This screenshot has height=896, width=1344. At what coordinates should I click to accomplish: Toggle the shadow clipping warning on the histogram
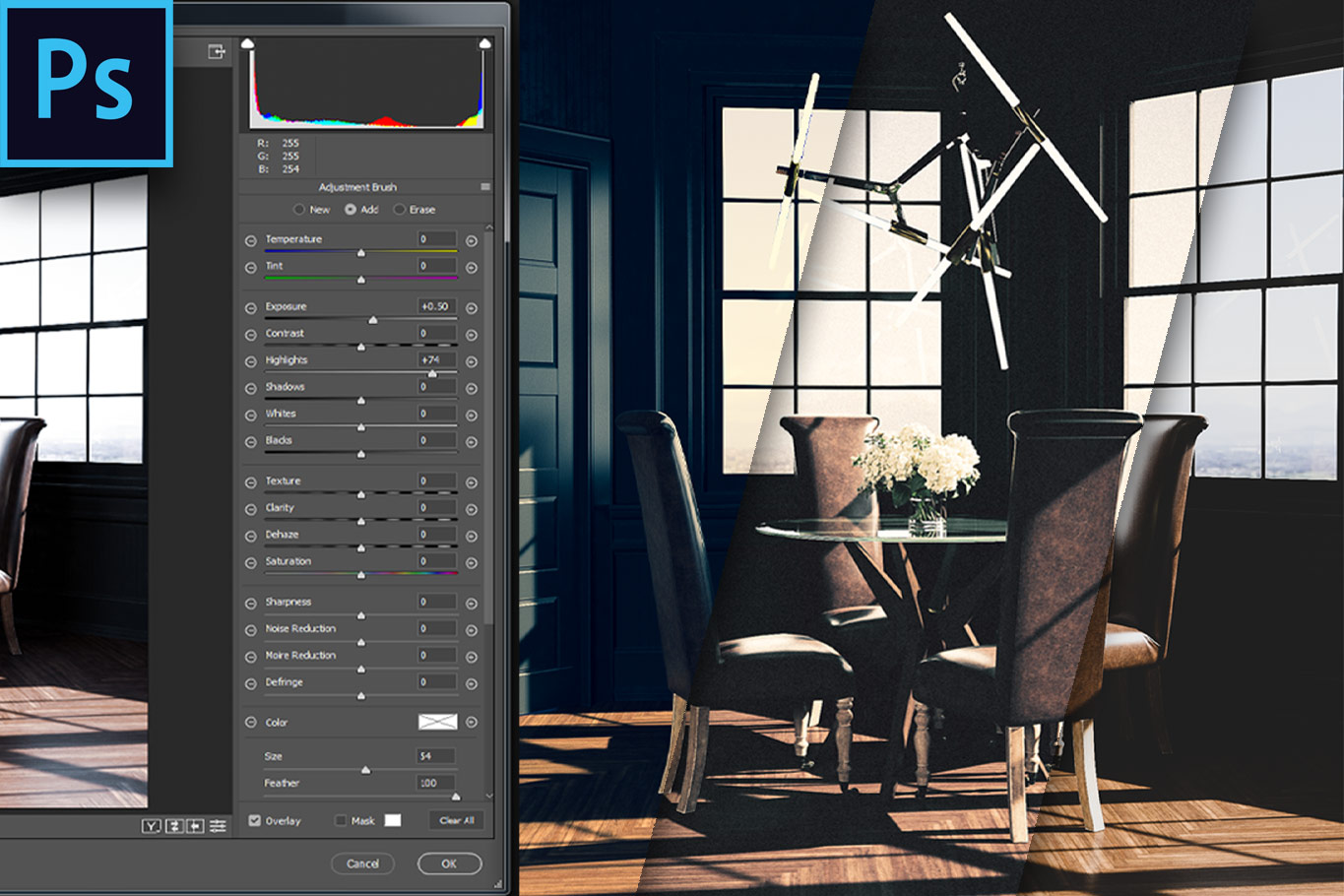(247, 43)
